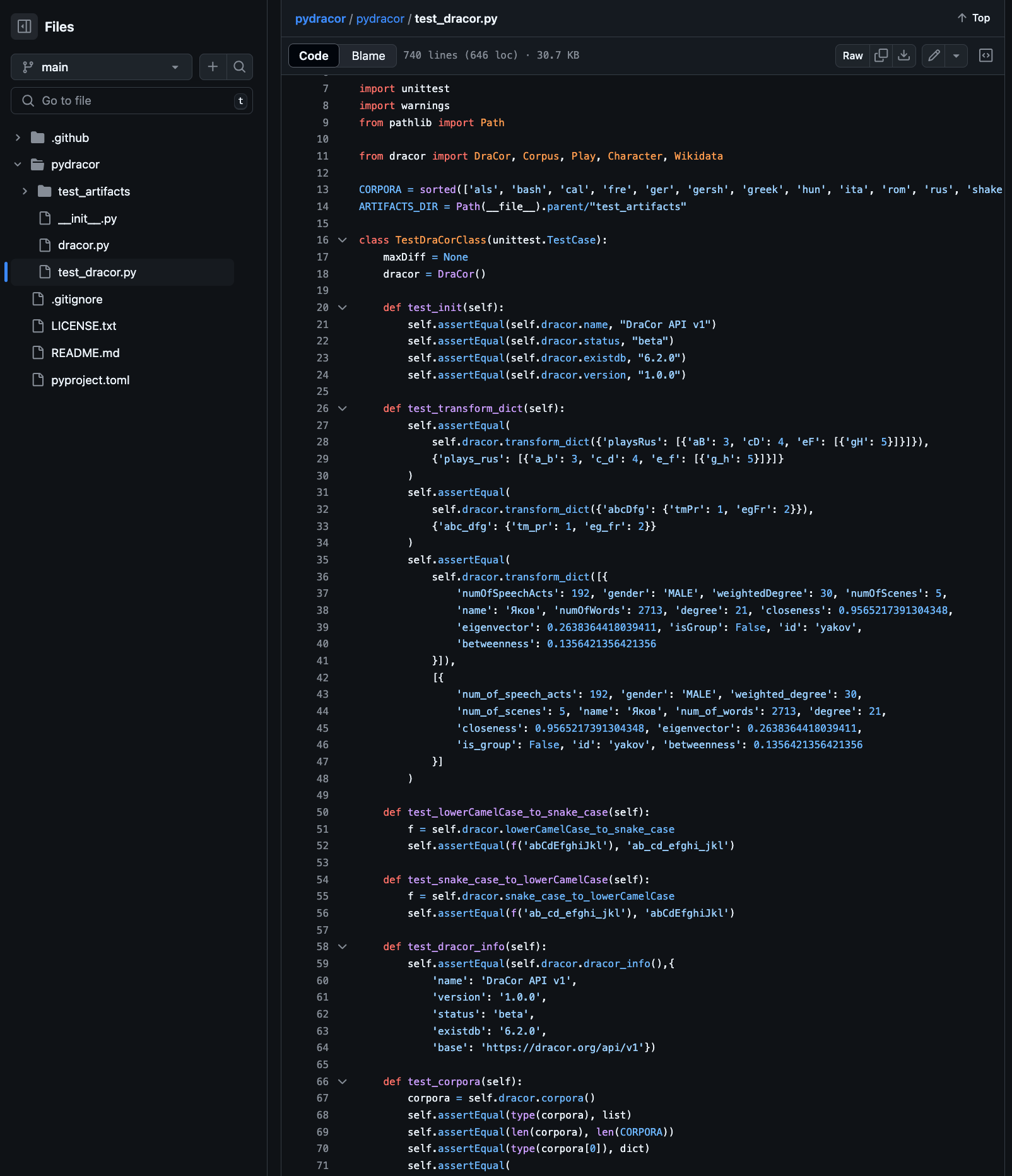This screenshot has width=1012, height=1176.
Task: Open file search with magnifier icon
Action: pos(240,67)
